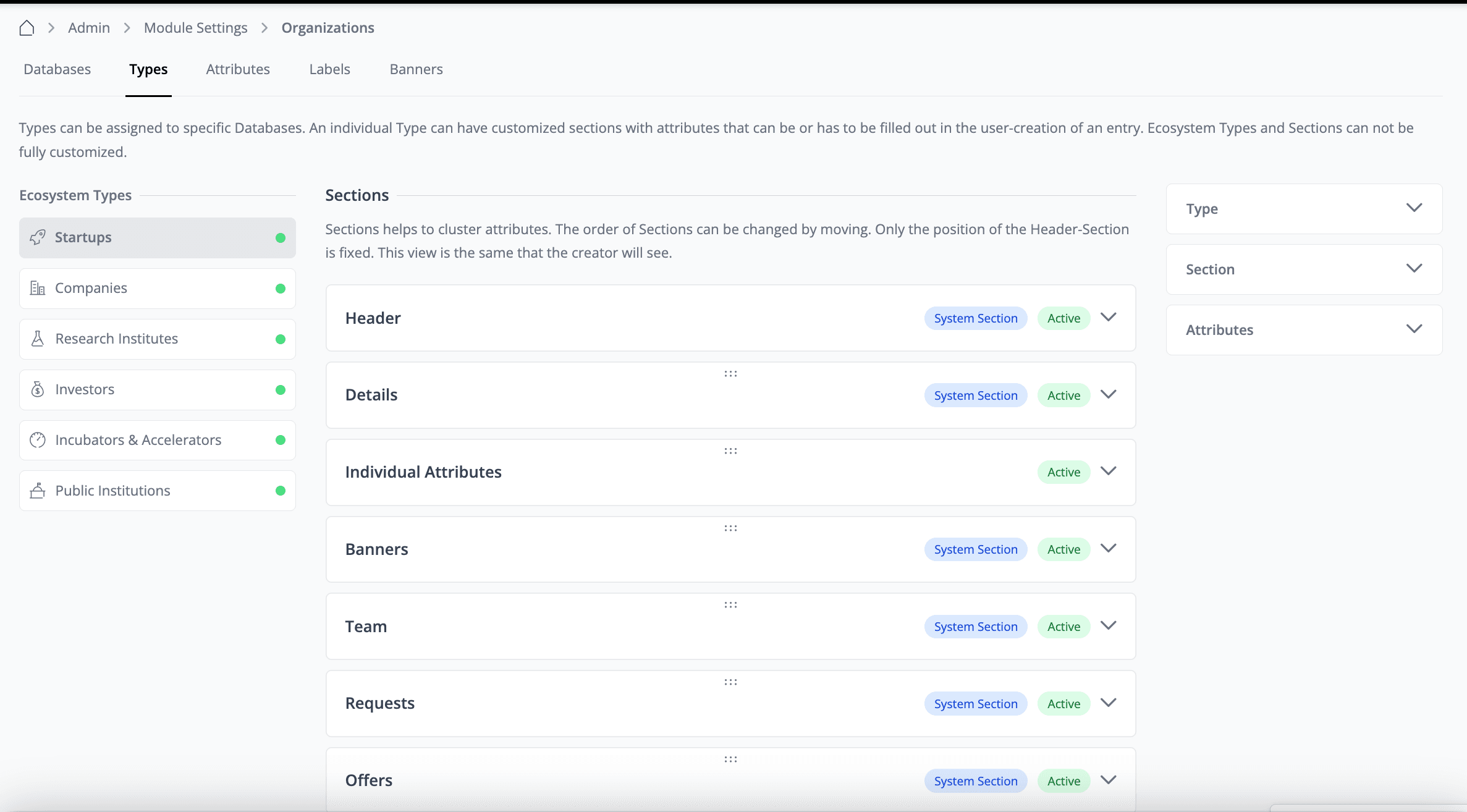Expand the Attributes panel chevron
Viewport: 1467px width, 812px height.
[x=1414, y=329]
